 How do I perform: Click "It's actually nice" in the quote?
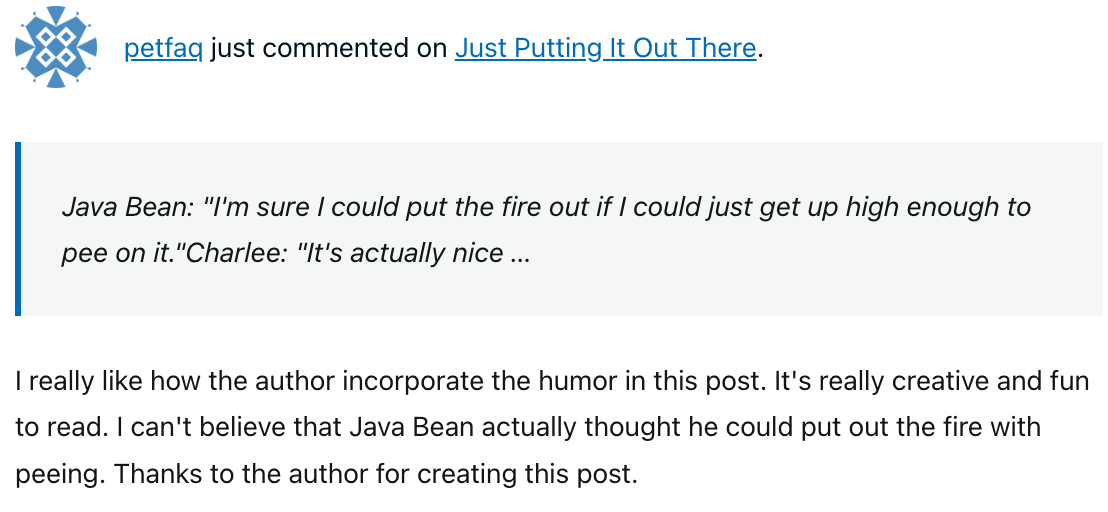click(x=399, y=253)
